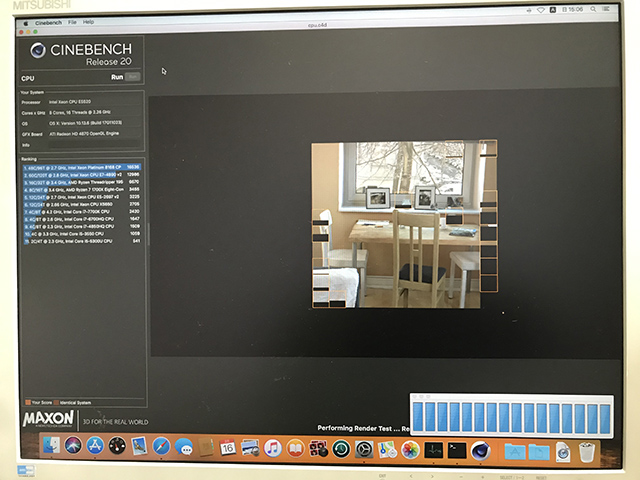Launch Siri from the Dock

(73, 445)
